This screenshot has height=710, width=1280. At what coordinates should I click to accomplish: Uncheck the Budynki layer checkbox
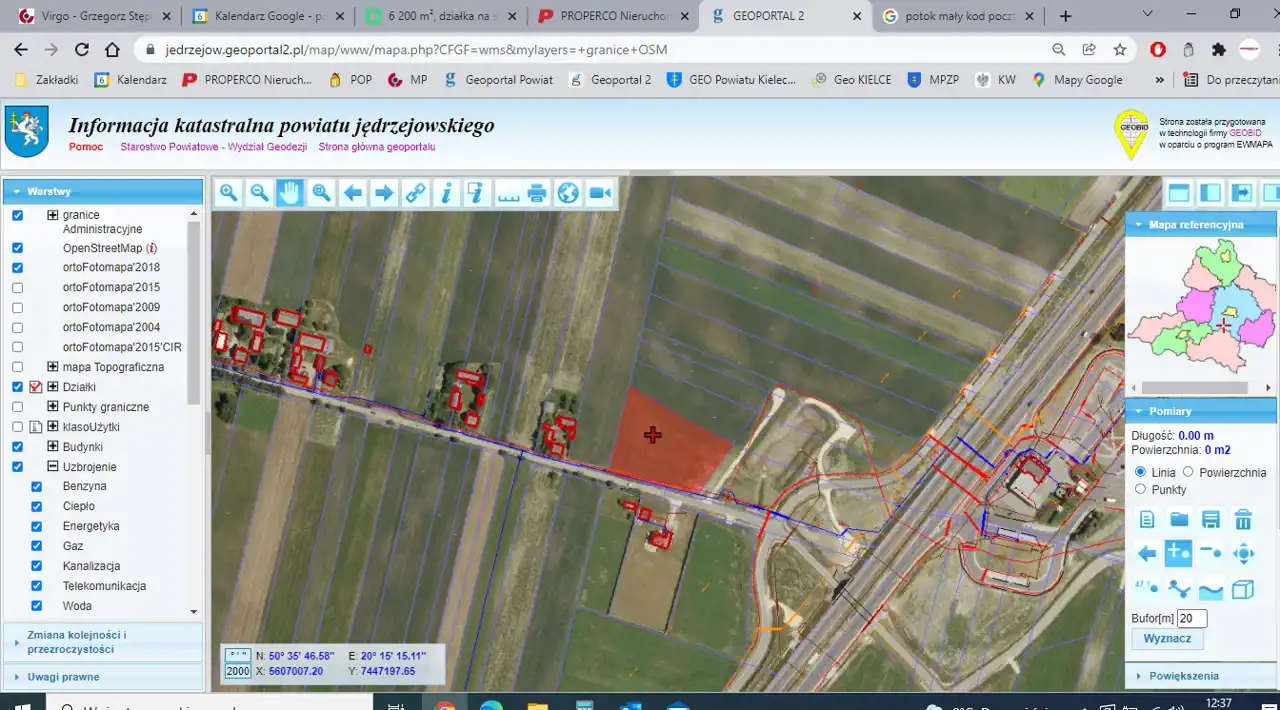[x=17, y=447]
